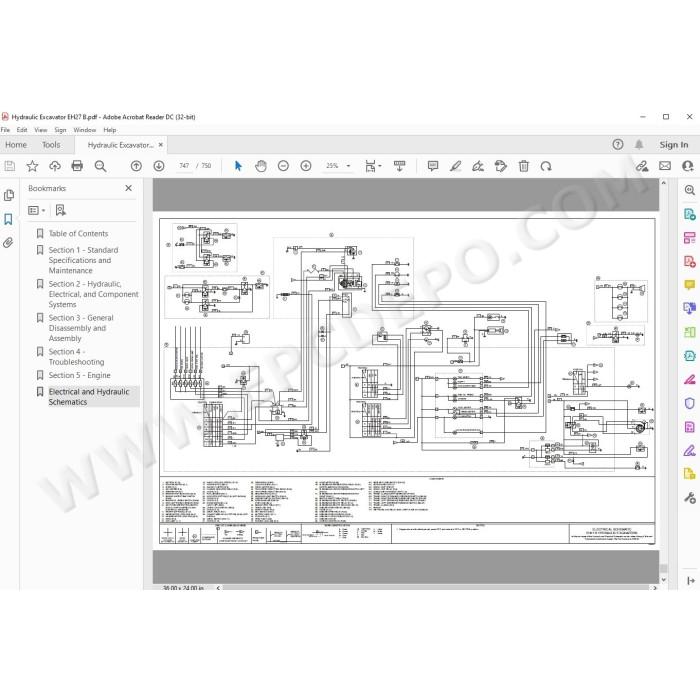This screenshot has height=700, width=700.
Task: Open Section 1 - Standard Specifications bookmark
Action: [83, 260]
